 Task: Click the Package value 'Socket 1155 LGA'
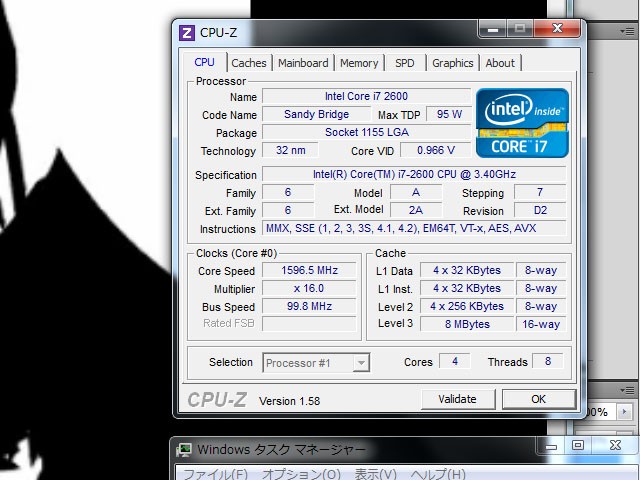pyautogui.click(x=366, y=132)
